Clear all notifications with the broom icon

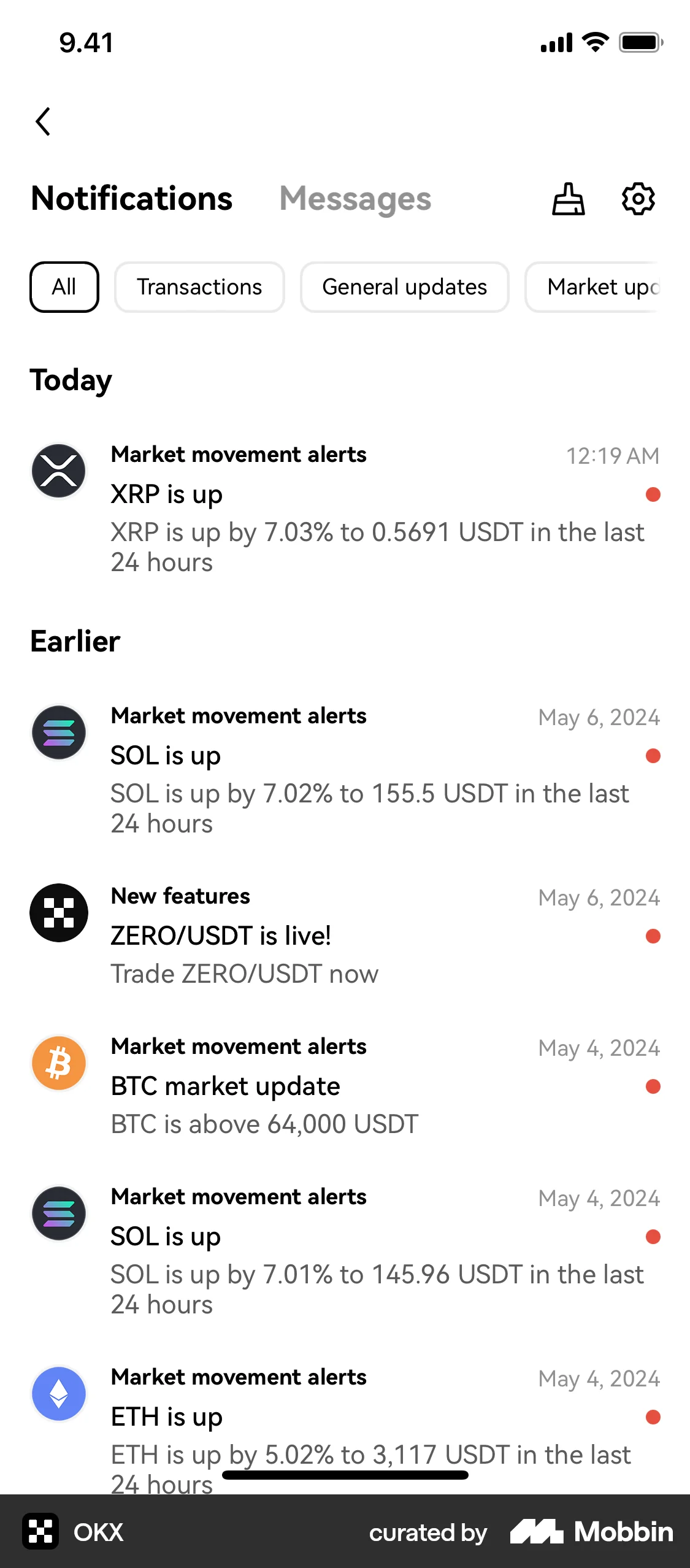[568, 199]
